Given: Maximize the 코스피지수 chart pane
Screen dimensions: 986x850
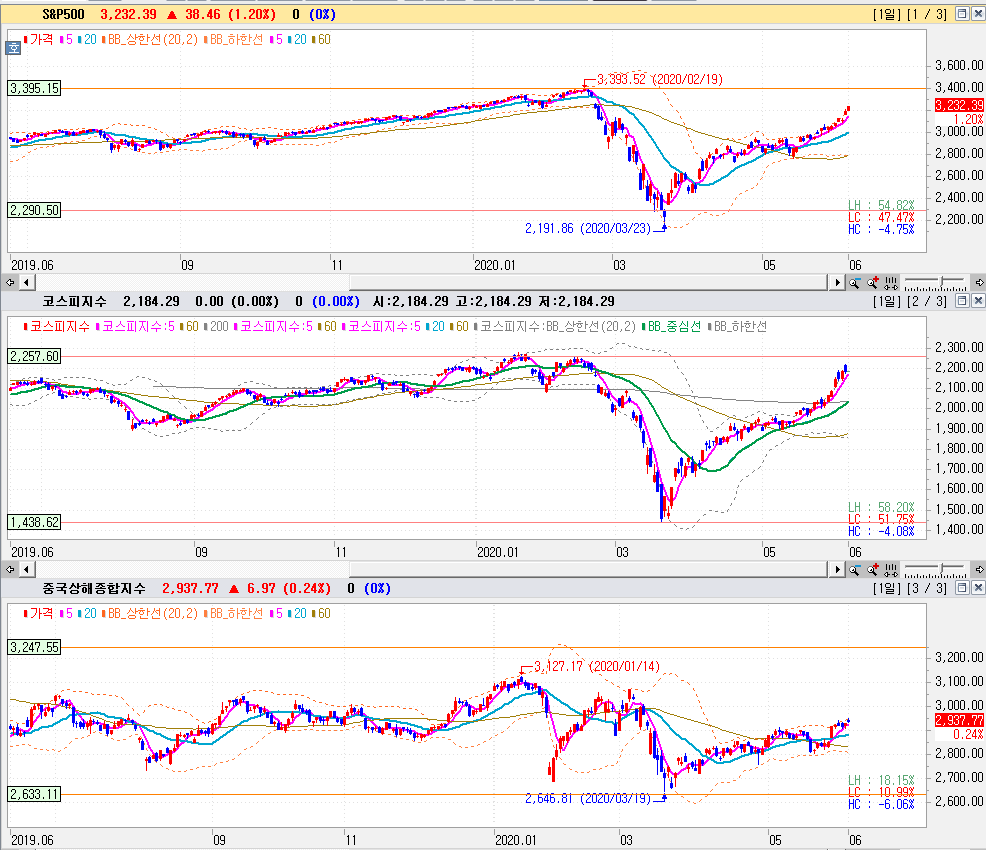Looking at the screenshot, I should tap(962, 301).
